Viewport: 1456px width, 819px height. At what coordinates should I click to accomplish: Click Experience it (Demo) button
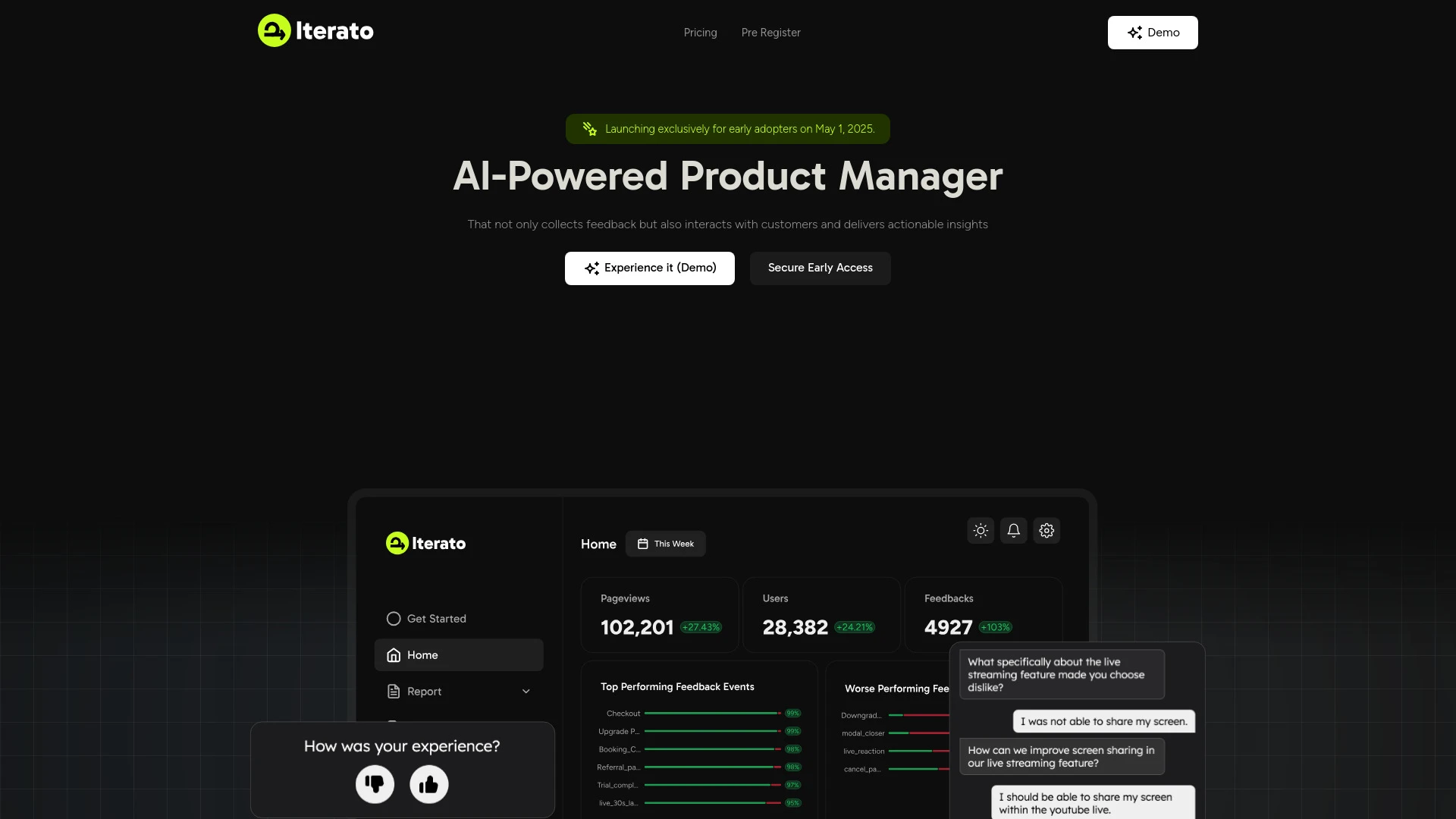pyautogui.click(x=649, y=268)
